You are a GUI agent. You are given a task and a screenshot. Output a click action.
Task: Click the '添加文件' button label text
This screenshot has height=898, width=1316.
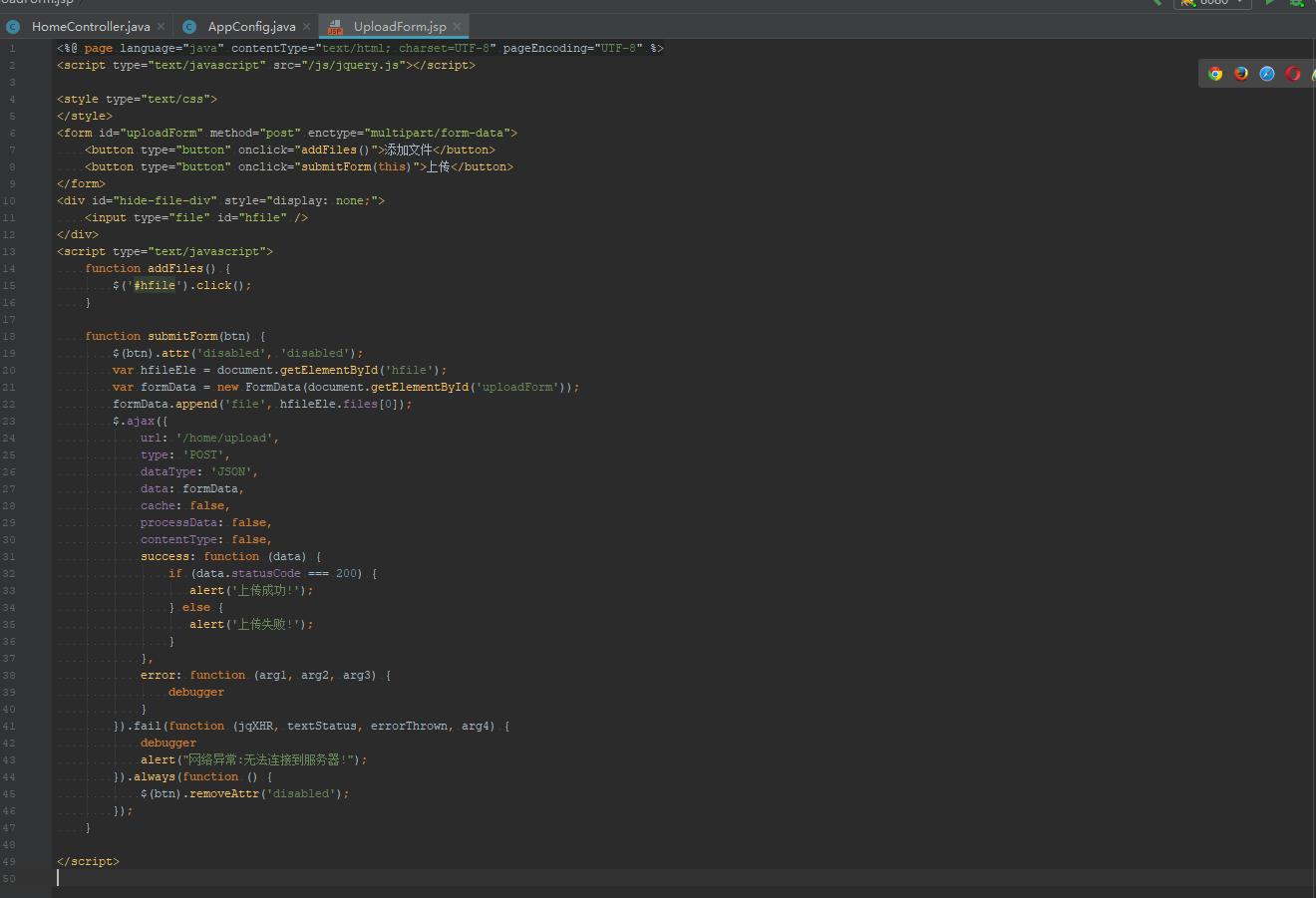(x=409, y=150)
